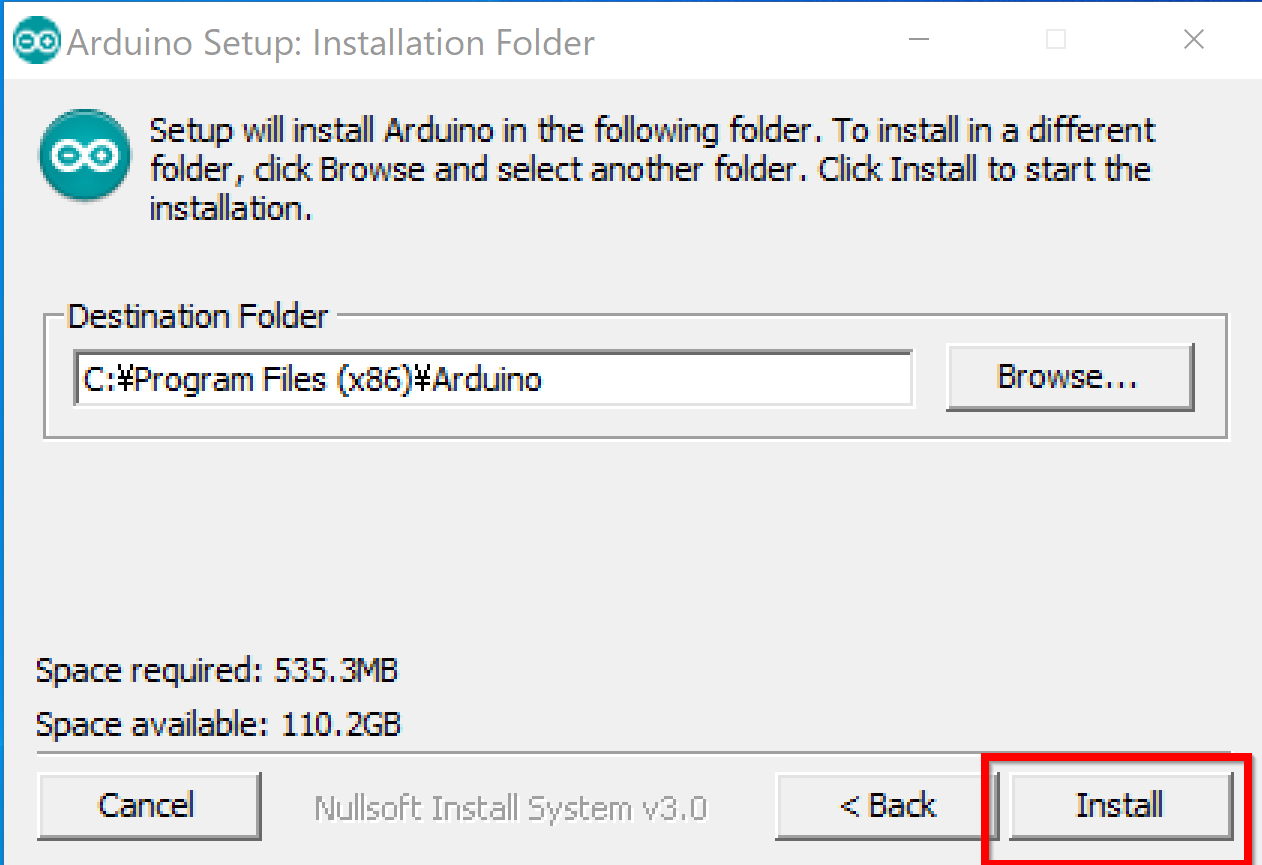Click blank space under the path field inside group box
1262x865 pixels.
click(500, 422)
